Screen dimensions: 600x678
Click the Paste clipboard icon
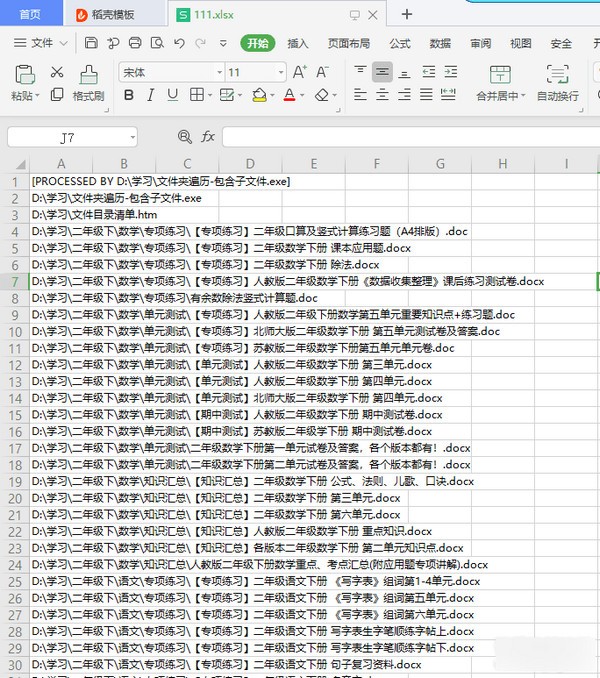coord(25,74)
